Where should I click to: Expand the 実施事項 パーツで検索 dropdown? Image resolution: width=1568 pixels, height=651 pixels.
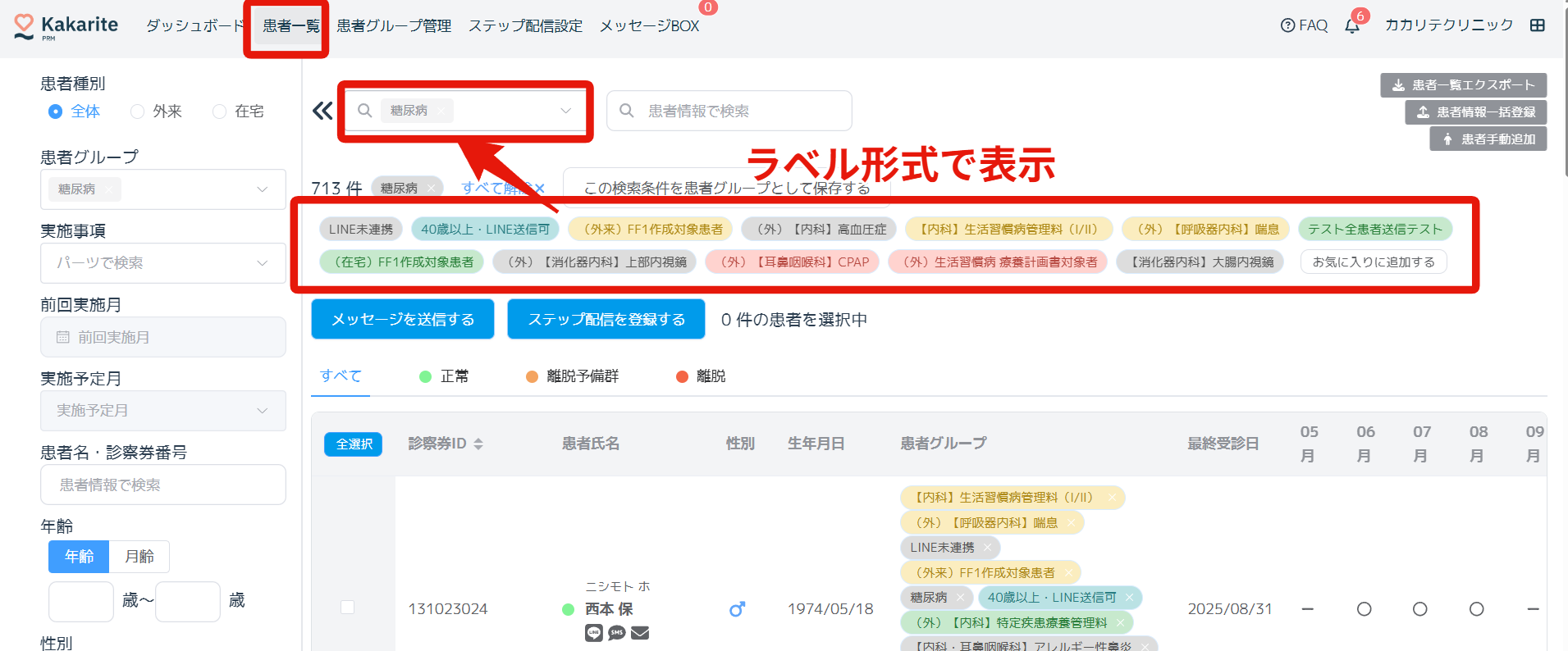pos(162,263)
